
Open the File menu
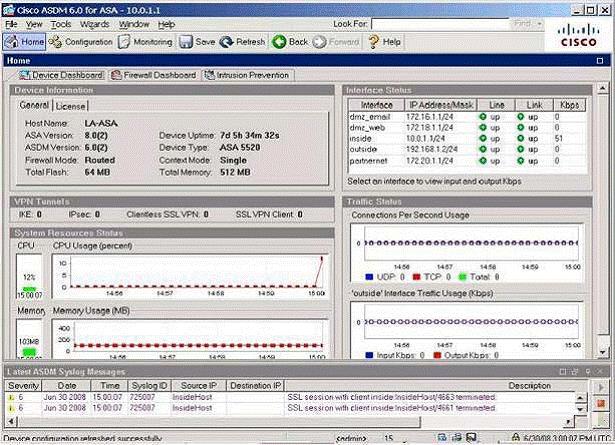[11, 24]
